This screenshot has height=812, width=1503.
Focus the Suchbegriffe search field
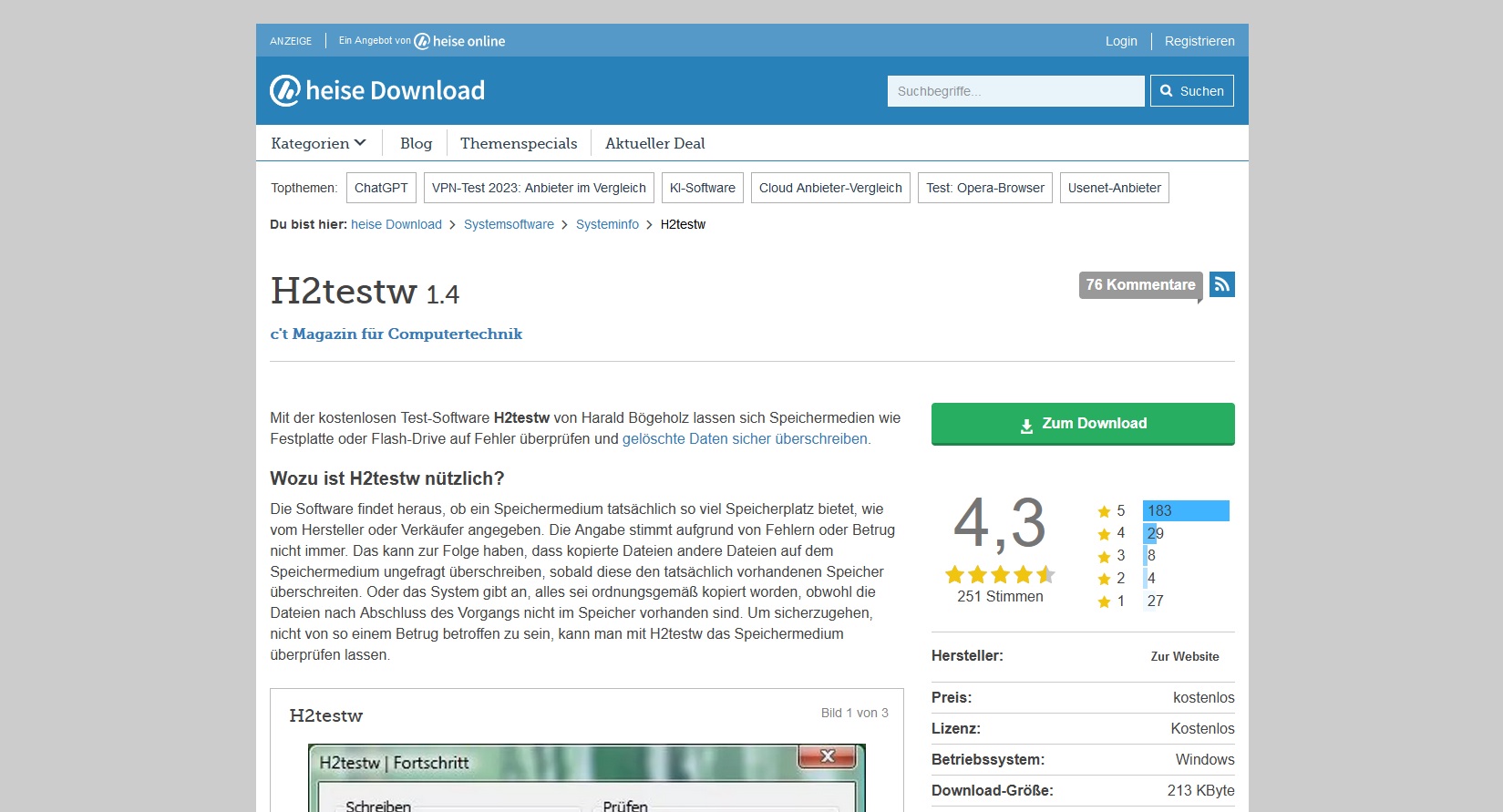click(1016, 91)
